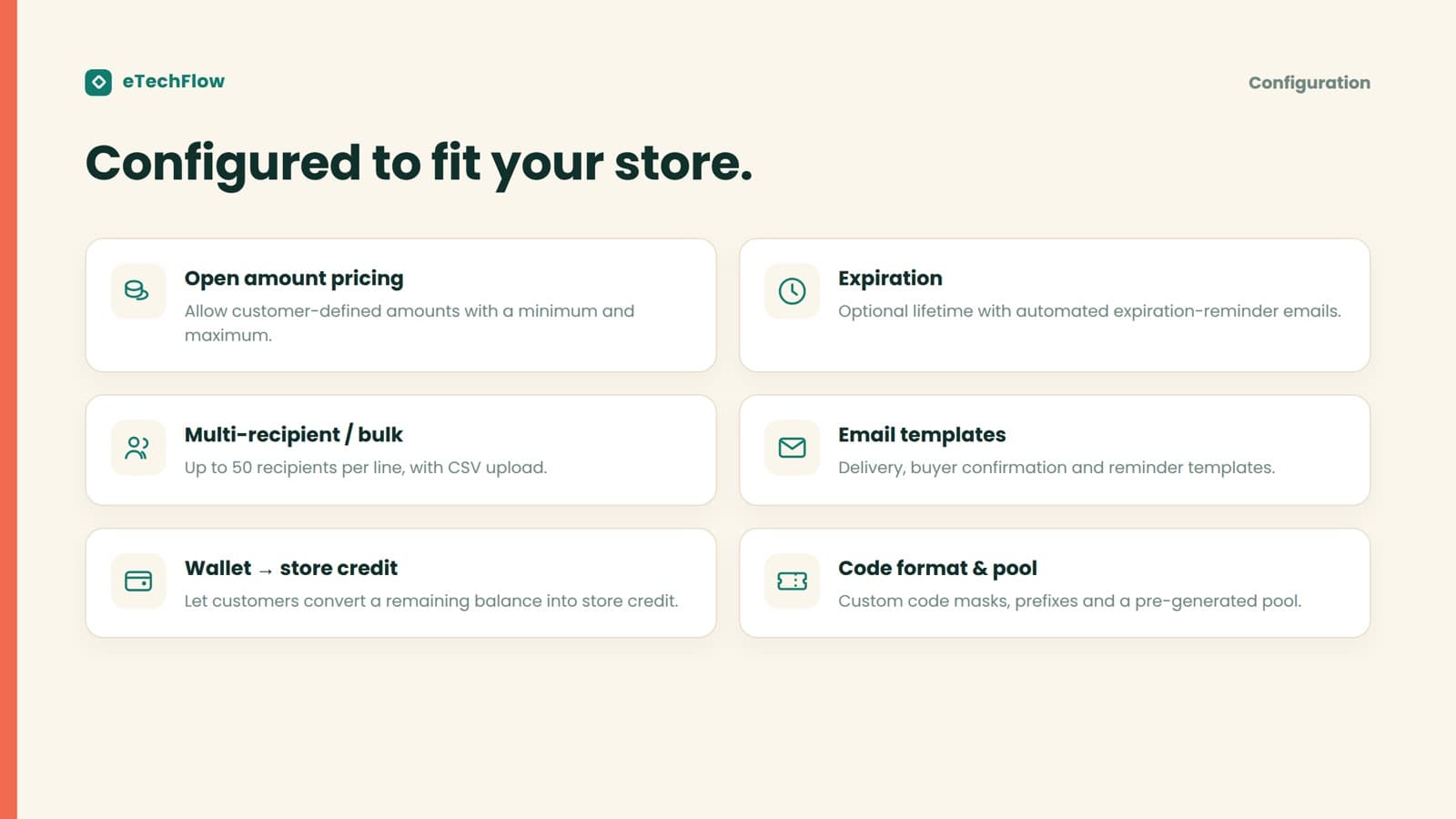Select the eTechFlow brand name text

(173, 81)
